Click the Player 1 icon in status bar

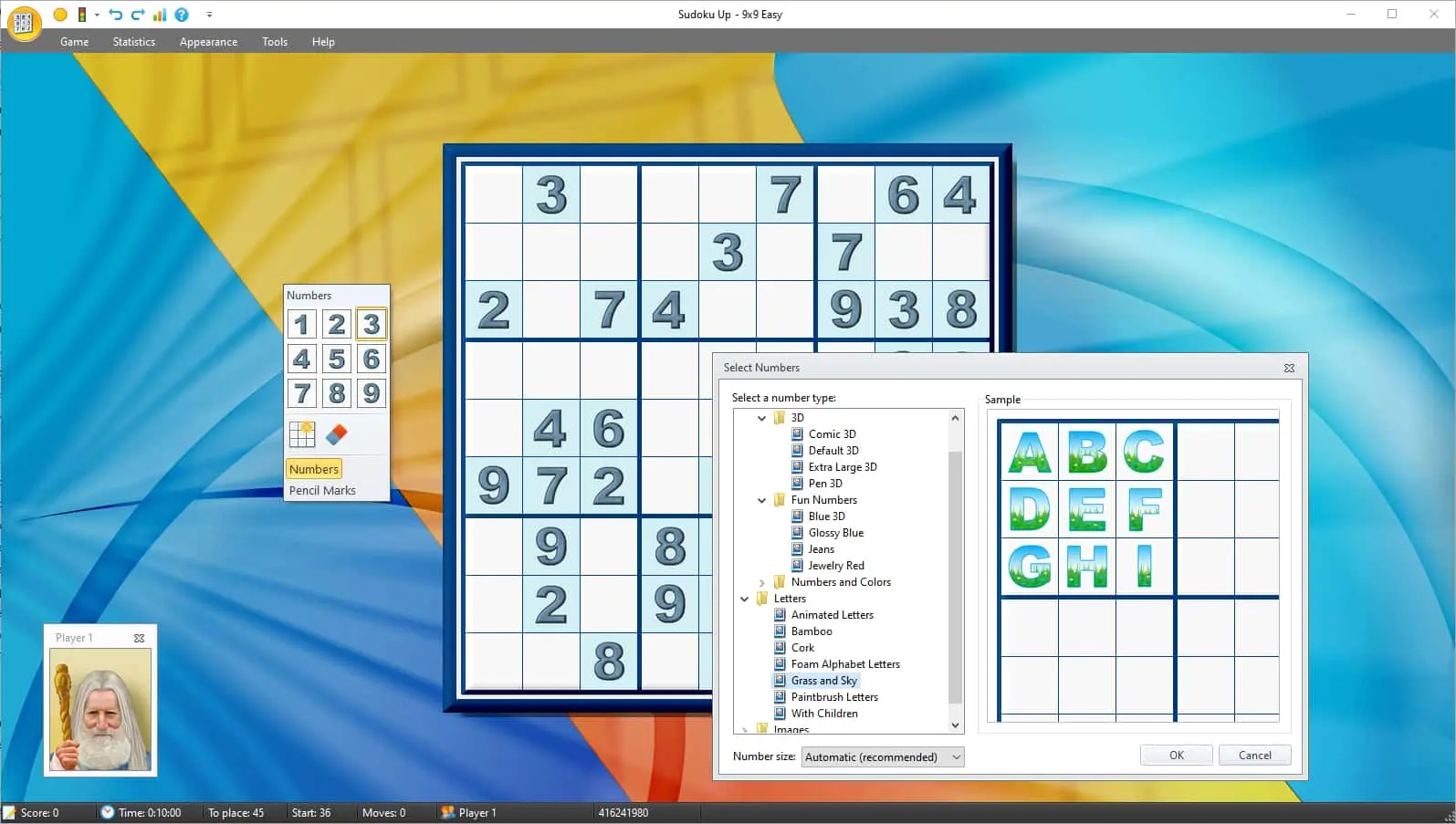[447, 812]
